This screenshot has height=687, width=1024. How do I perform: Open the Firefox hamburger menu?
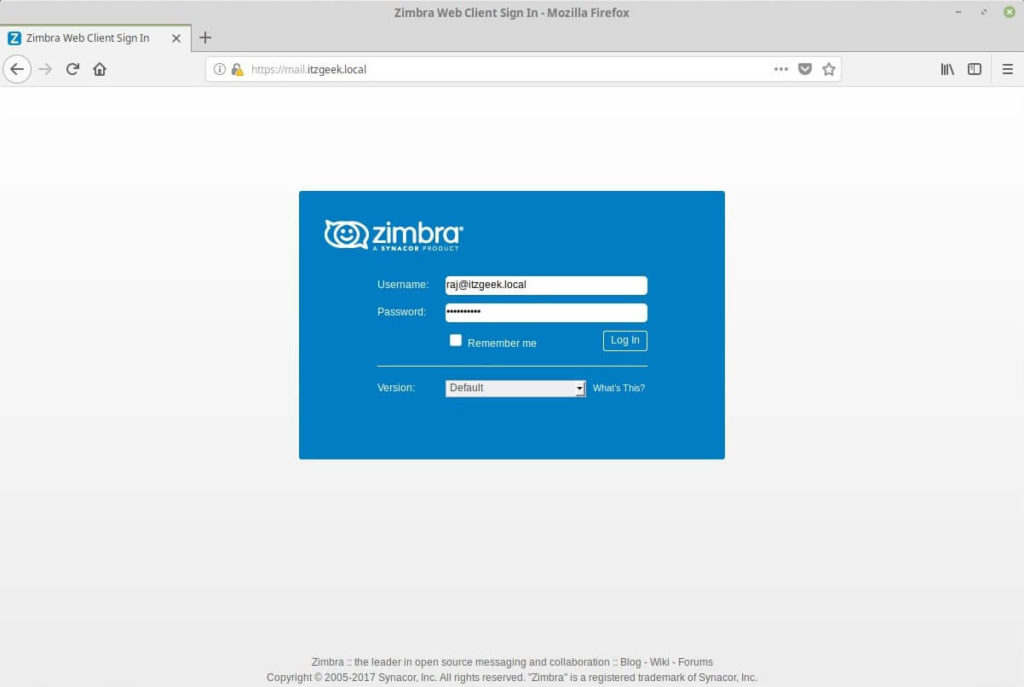[x=1008, y=69]
